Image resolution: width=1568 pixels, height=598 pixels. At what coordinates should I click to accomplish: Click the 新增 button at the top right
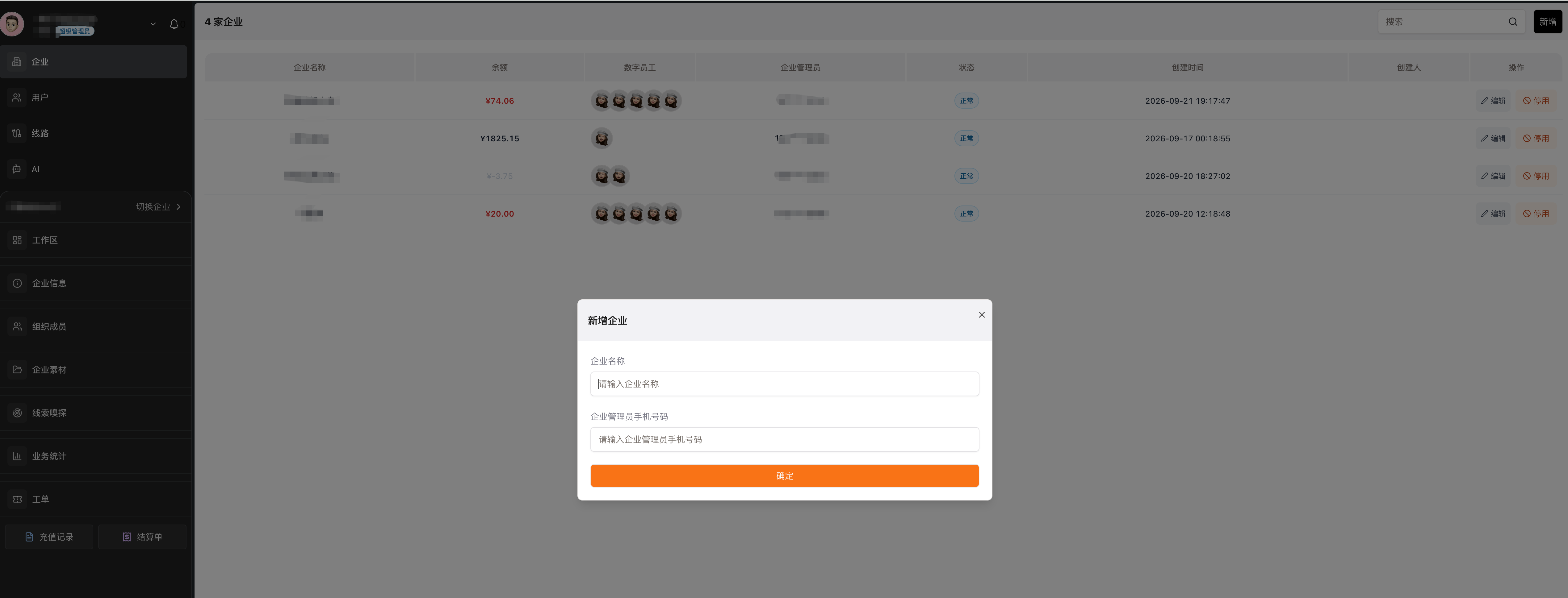point(1547,22)
